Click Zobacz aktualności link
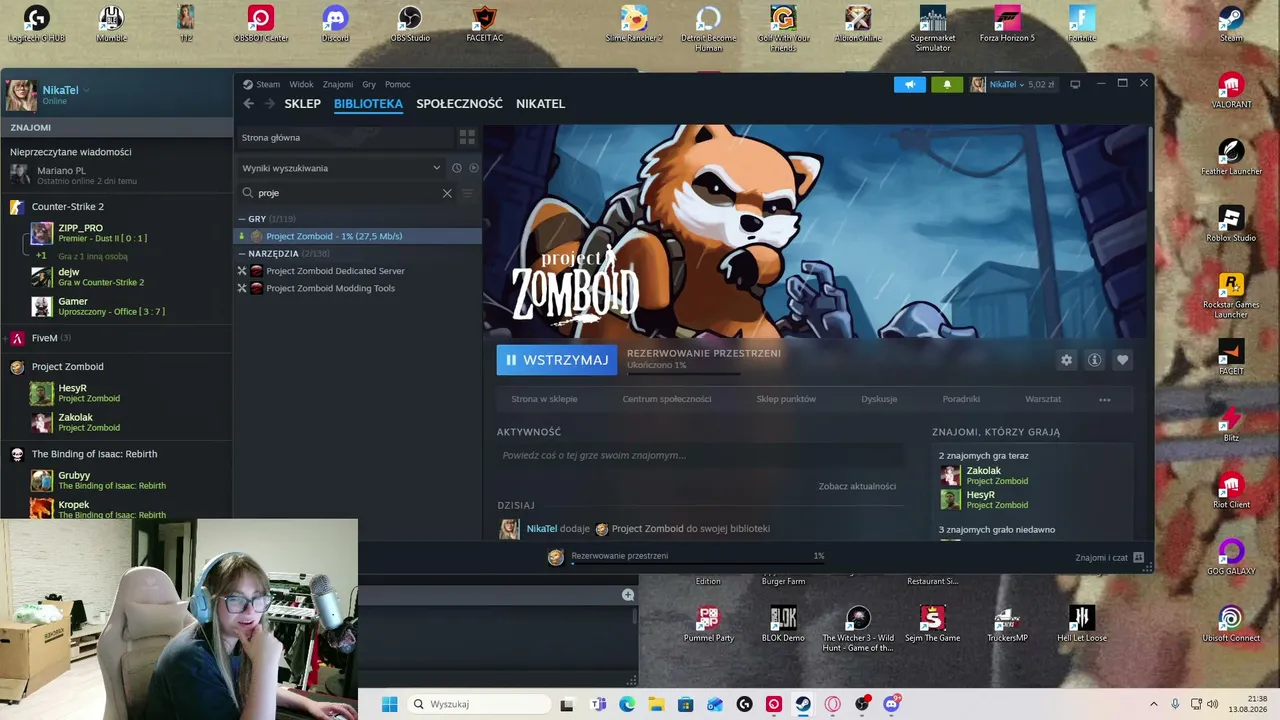This screenshot has width=1280, height=720. [x=857, y=486]
